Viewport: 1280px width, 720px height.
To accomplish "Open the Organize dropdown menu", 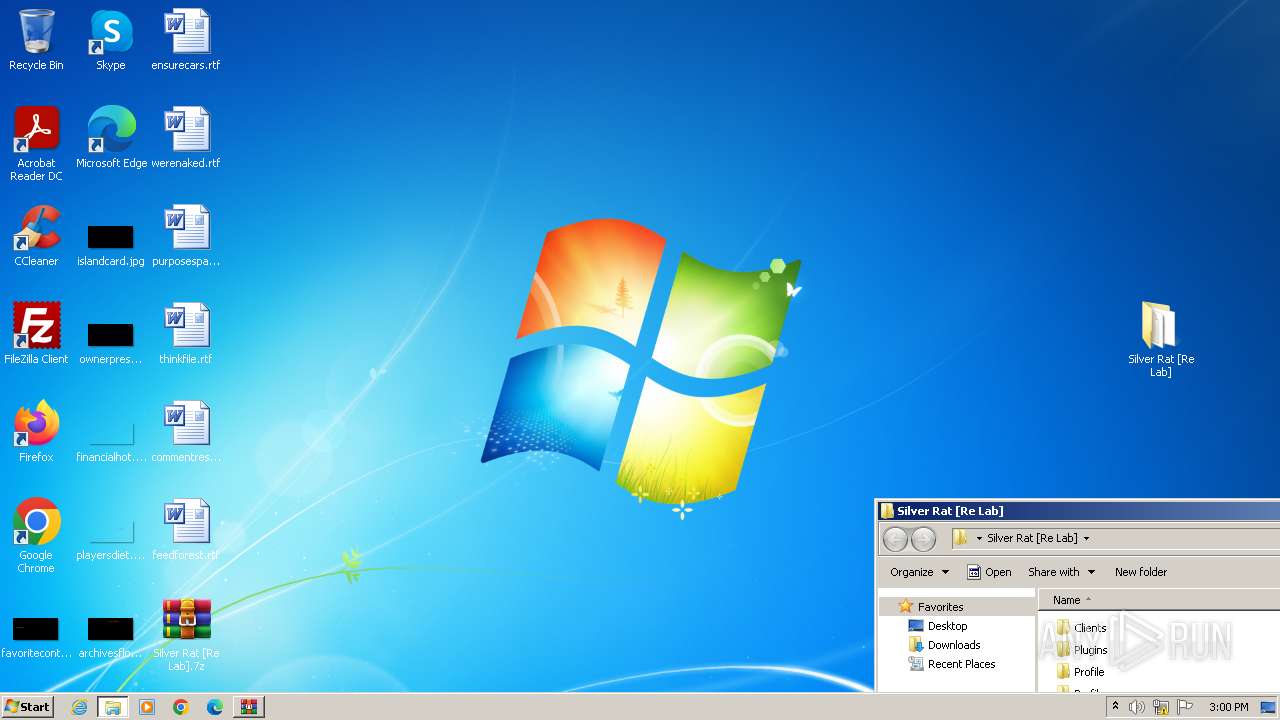I will click(919, 572).
